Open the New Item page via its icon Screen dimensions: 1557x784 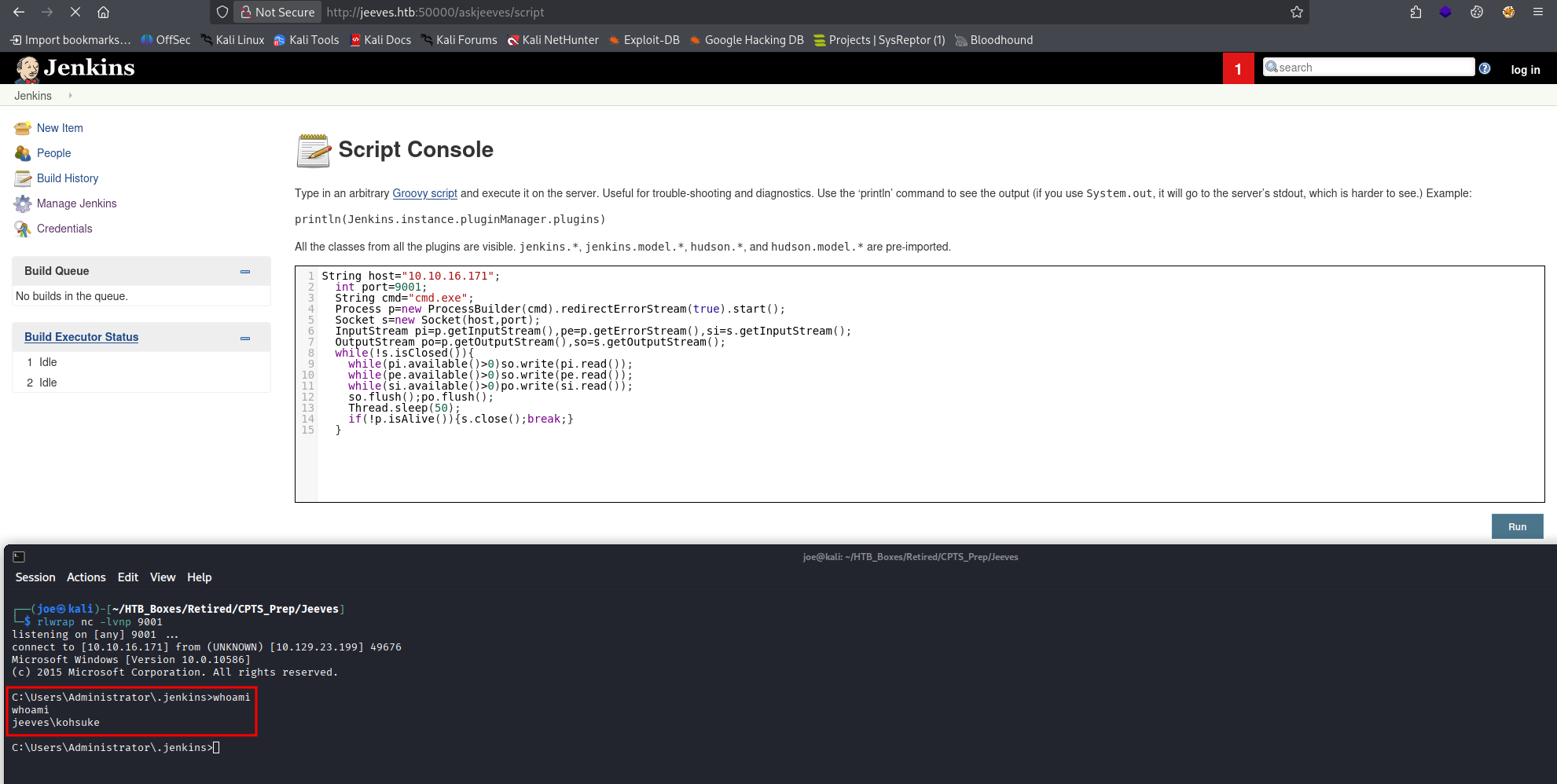(x=23, y=127)
